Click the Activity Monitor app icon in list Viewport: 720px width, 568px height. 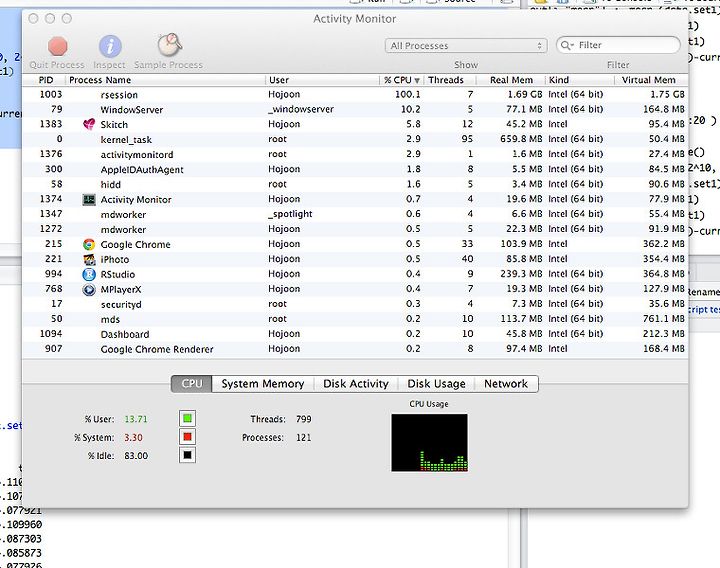89,199
